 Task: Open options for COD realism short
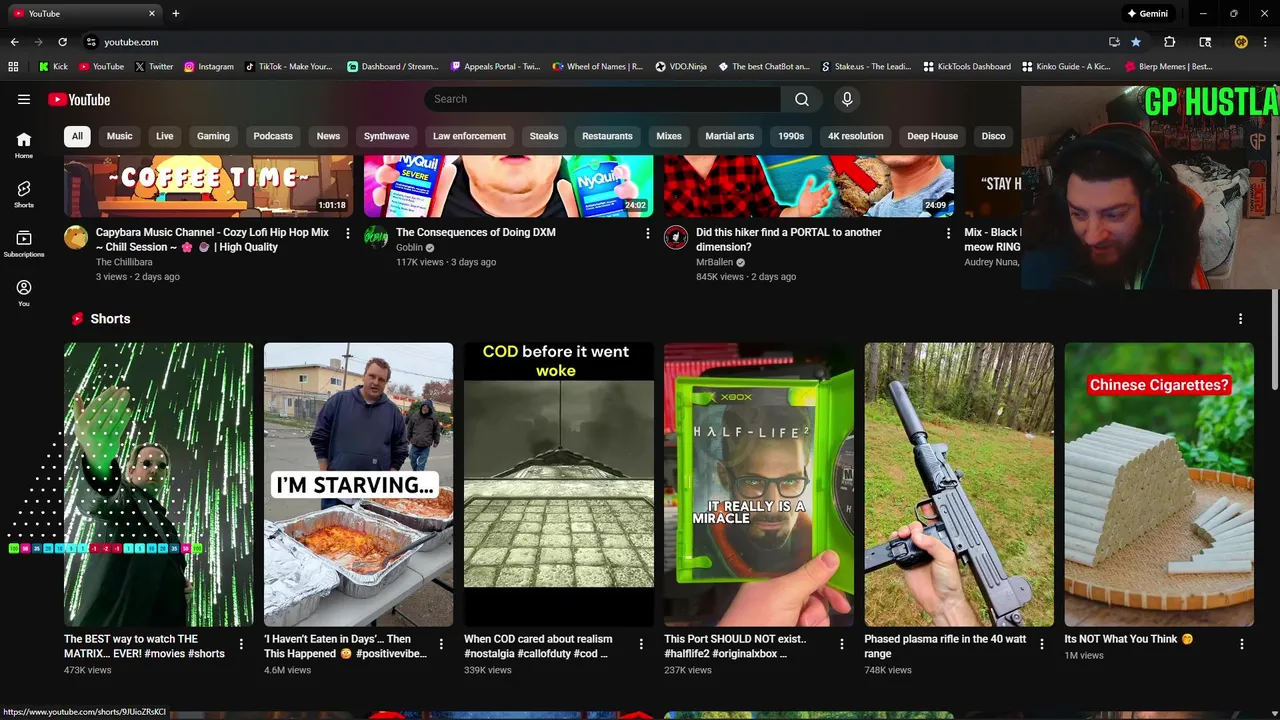(642, 645)
